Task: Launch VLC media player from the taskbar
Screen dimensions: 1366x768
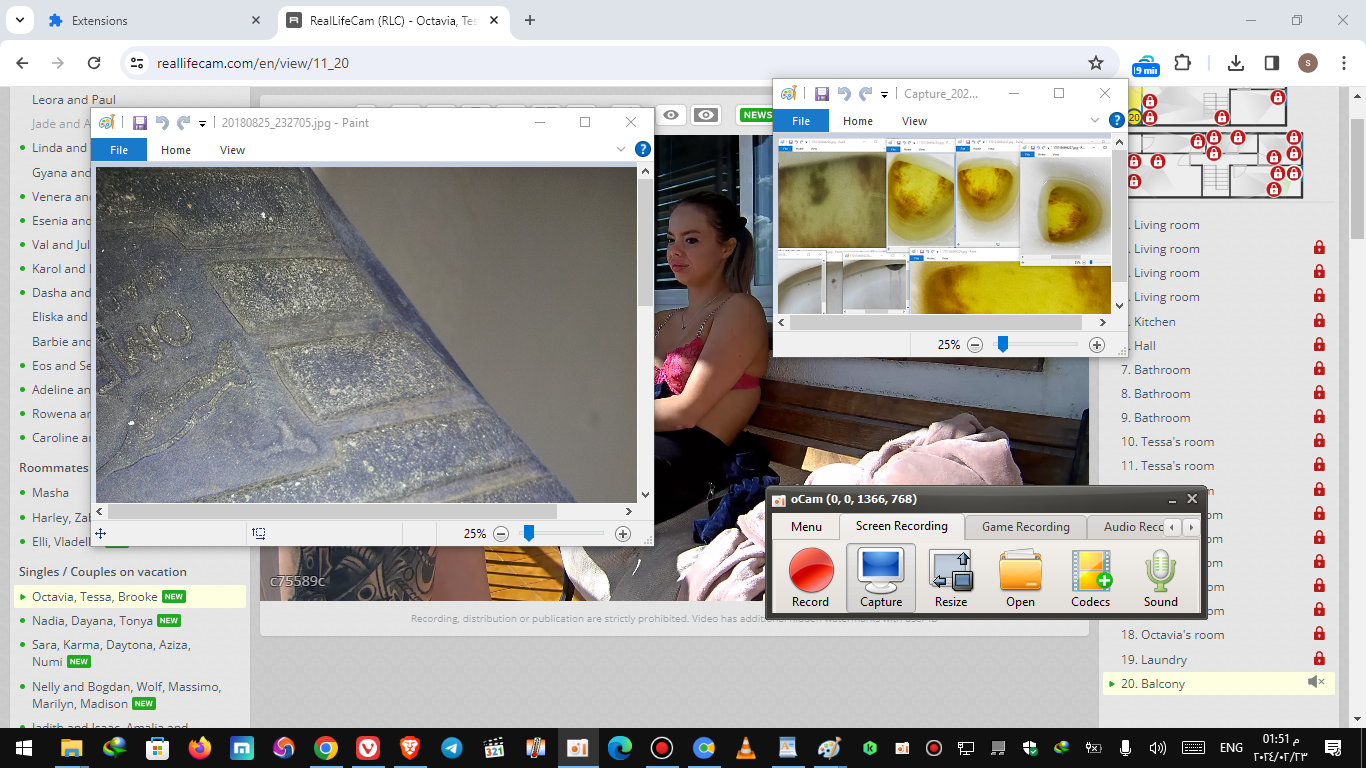Action: click(745, 748)
